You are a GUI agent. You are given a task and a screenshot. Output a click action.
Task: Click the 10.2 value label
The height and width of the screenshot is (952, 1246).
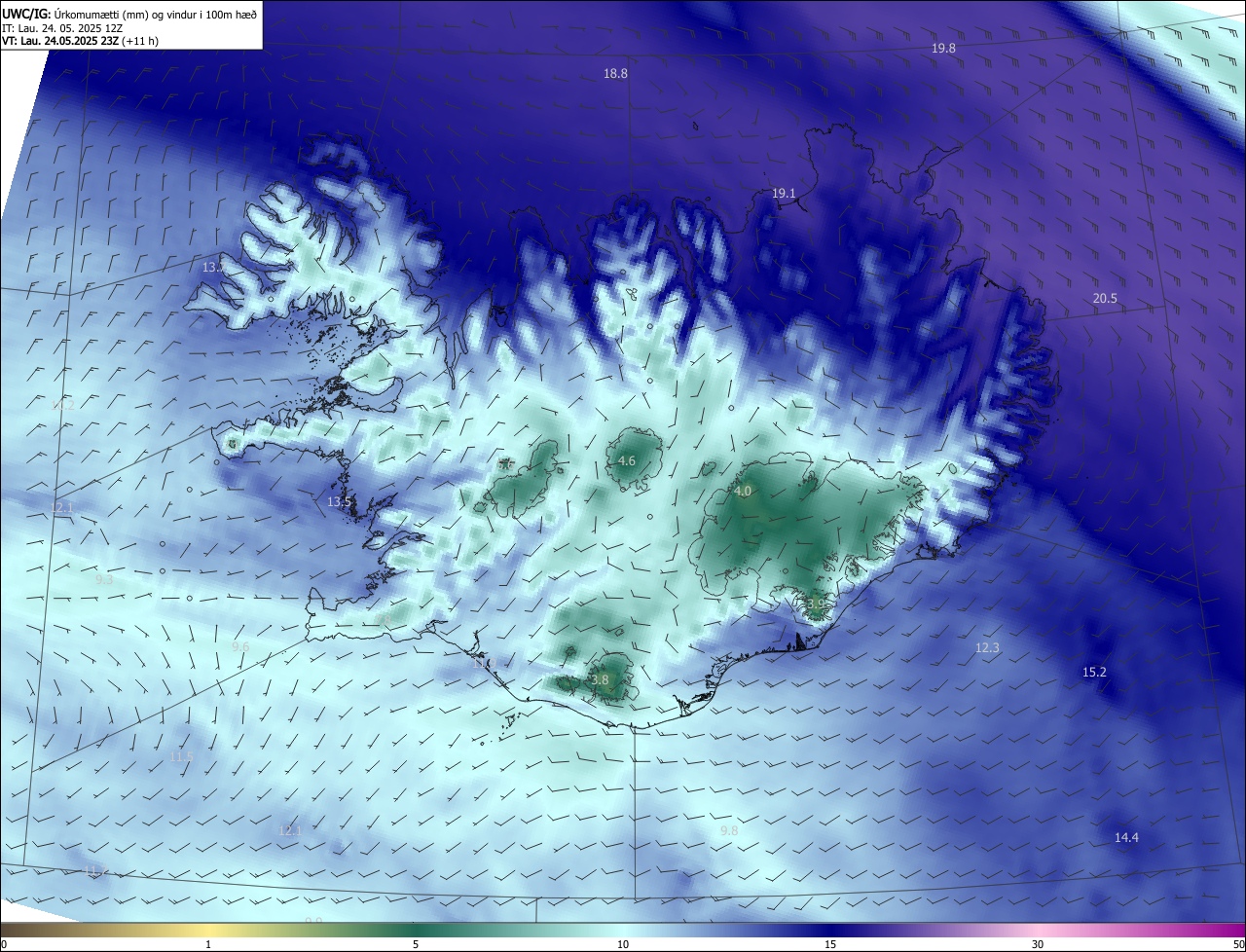pos(62,406)
